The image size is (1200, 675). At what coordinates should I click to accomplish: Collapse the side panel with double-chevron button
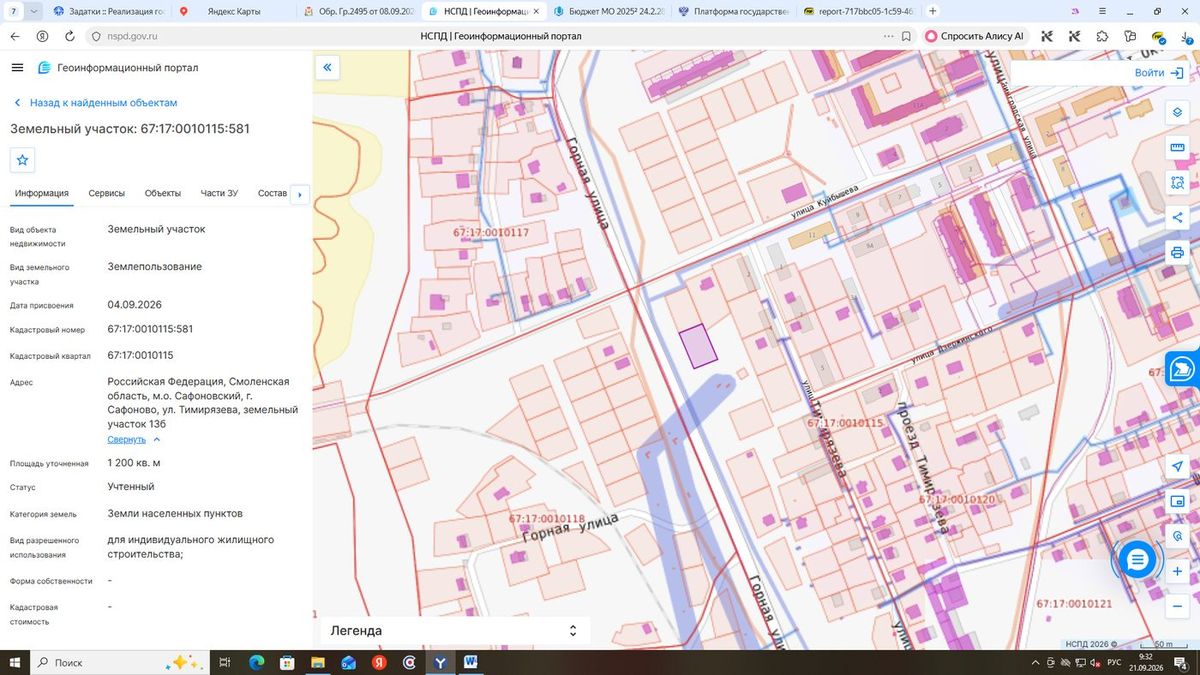click(x=327, y=67)
